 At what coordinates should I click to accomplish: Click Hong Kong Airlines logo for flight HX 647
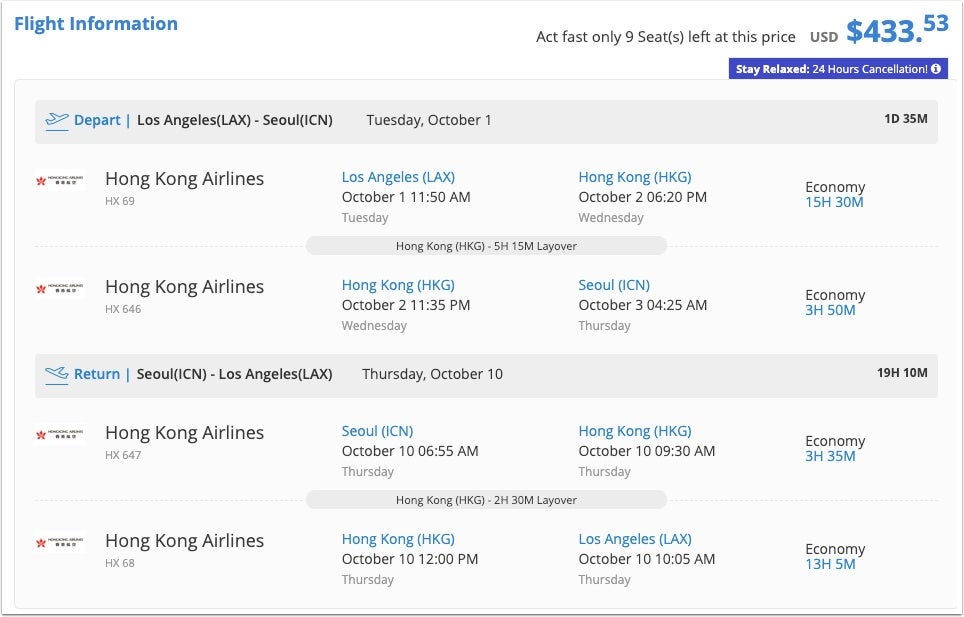[x=60, y=435]
